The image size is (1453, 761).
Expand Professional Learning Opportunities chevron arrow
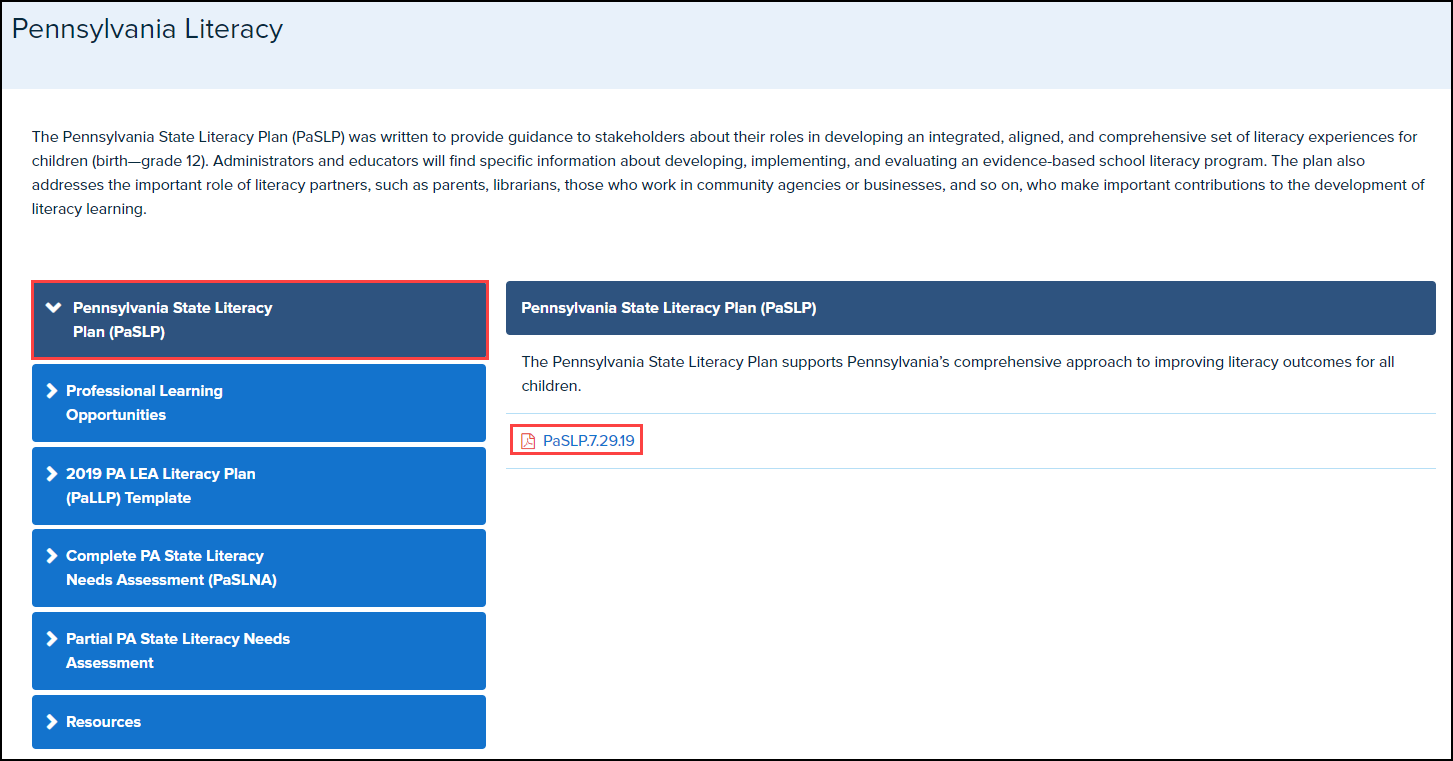click(x=52, y=391)
